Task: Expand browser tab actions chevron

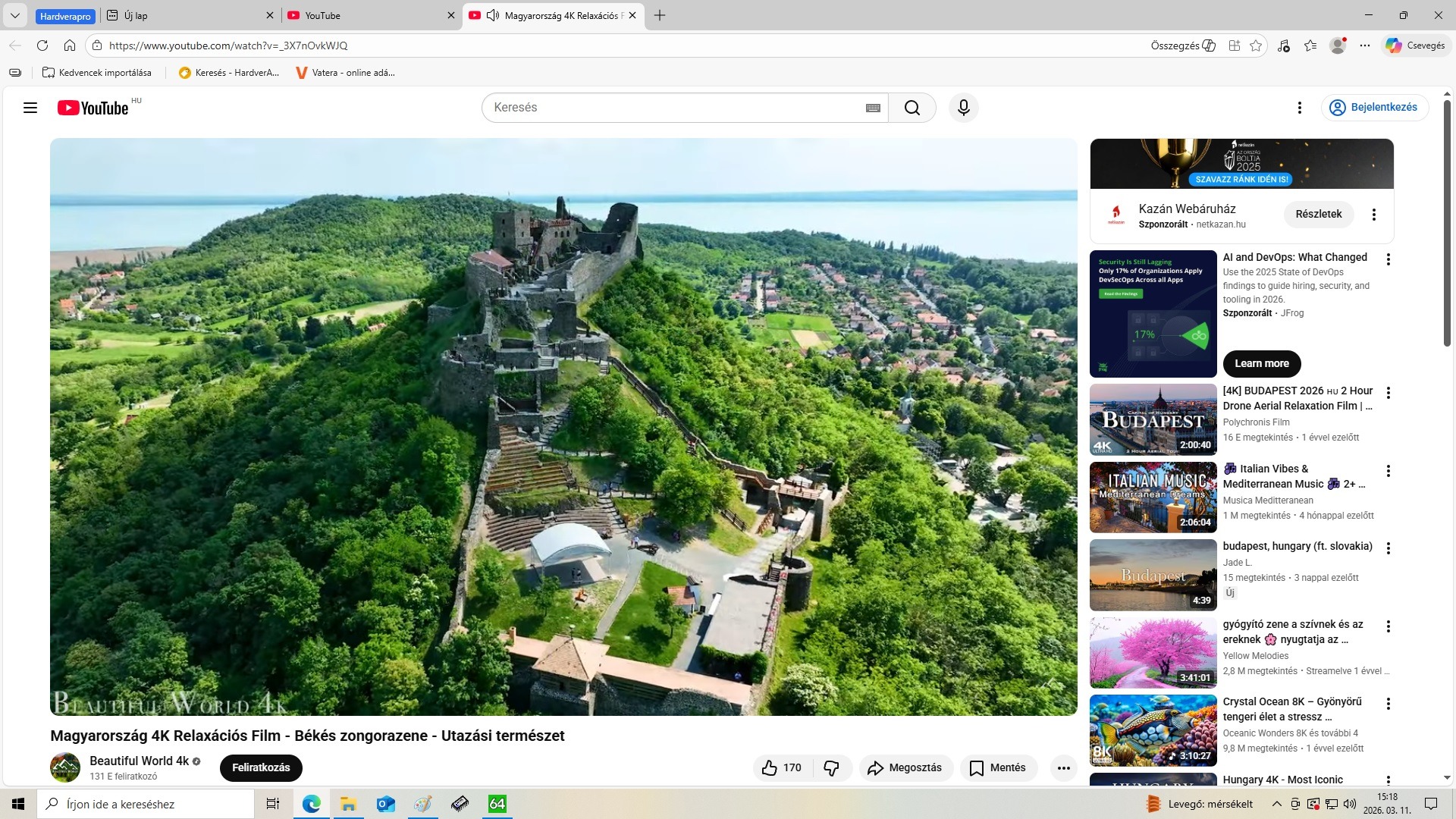Action: click(x=14, y=15)
